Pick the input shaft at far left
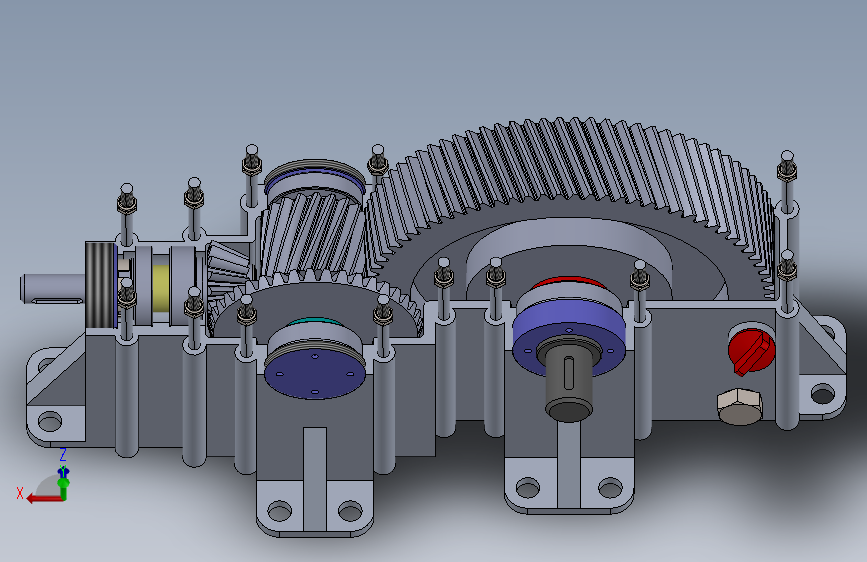The image size is (867, 562). (x=53, y=289)
